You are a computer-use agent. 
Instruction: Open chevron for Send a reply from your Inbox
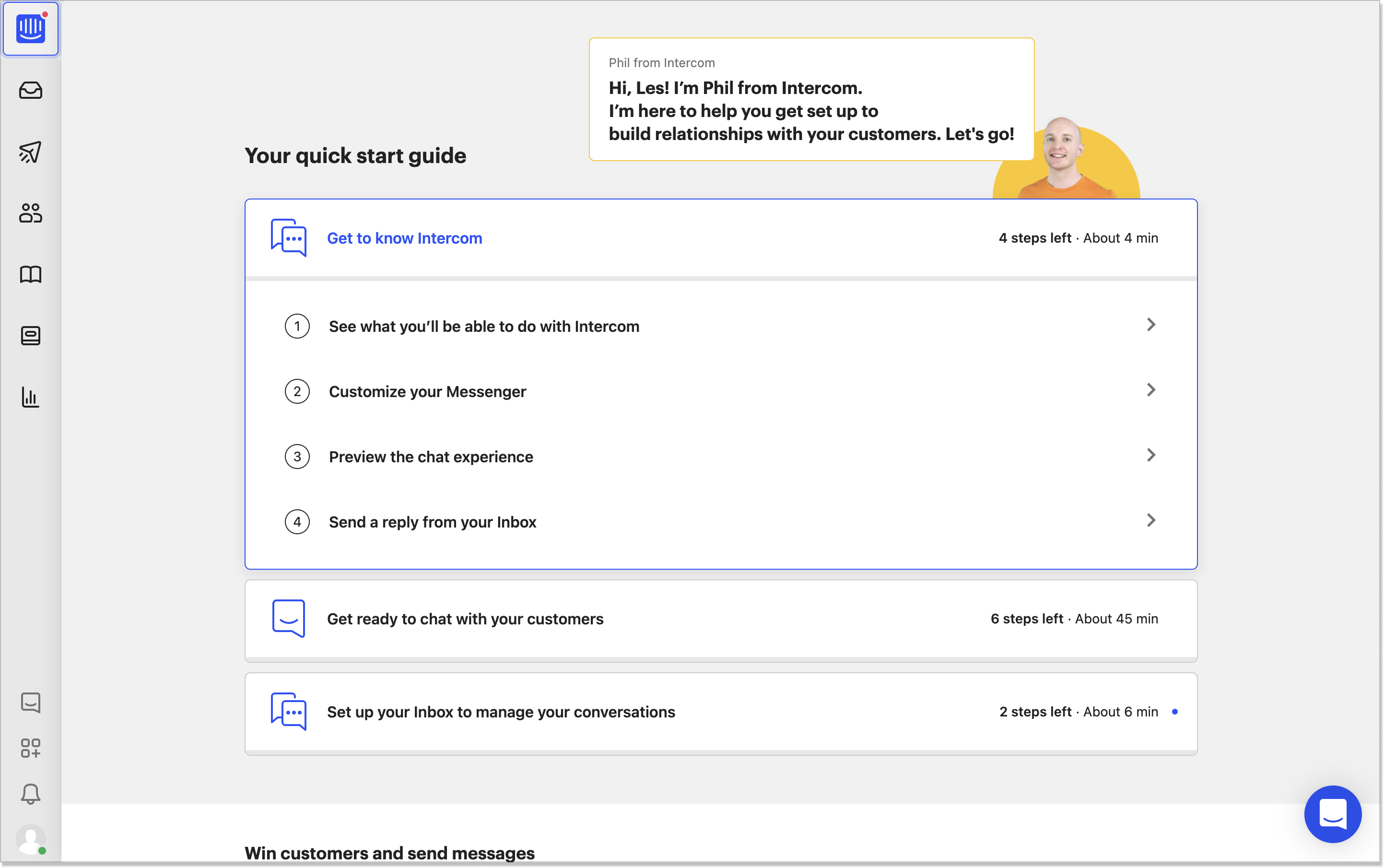[x=1151, y=521]
